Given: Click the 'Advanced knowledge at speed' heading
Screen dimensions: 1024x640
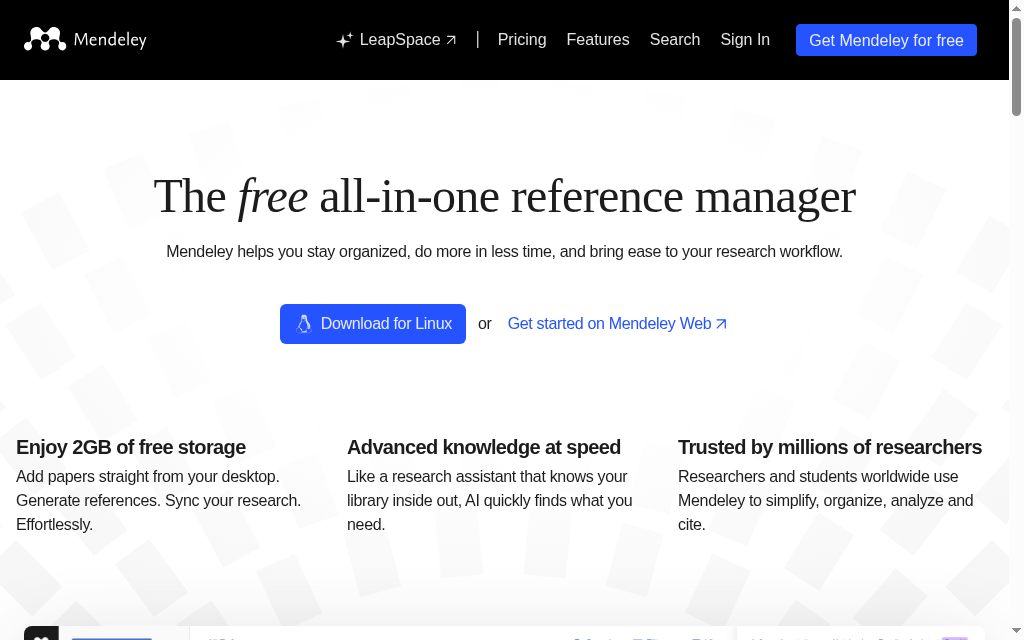Looking at the screenshot, I should point(484,447).
